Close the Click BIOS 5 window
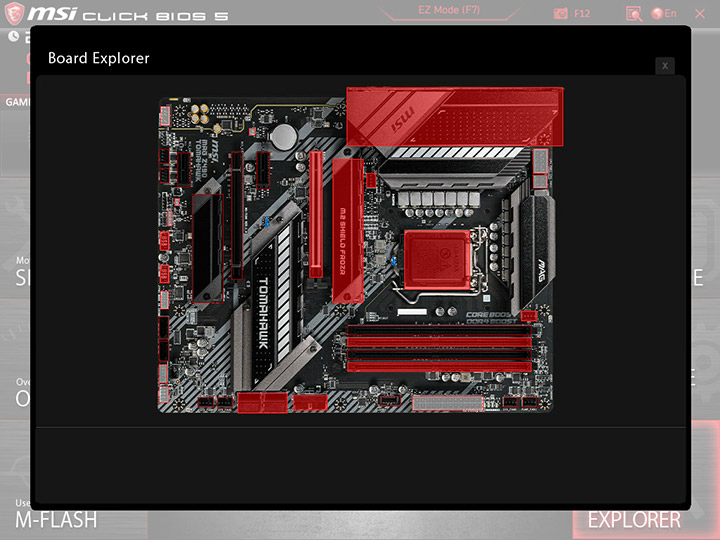 700,14
